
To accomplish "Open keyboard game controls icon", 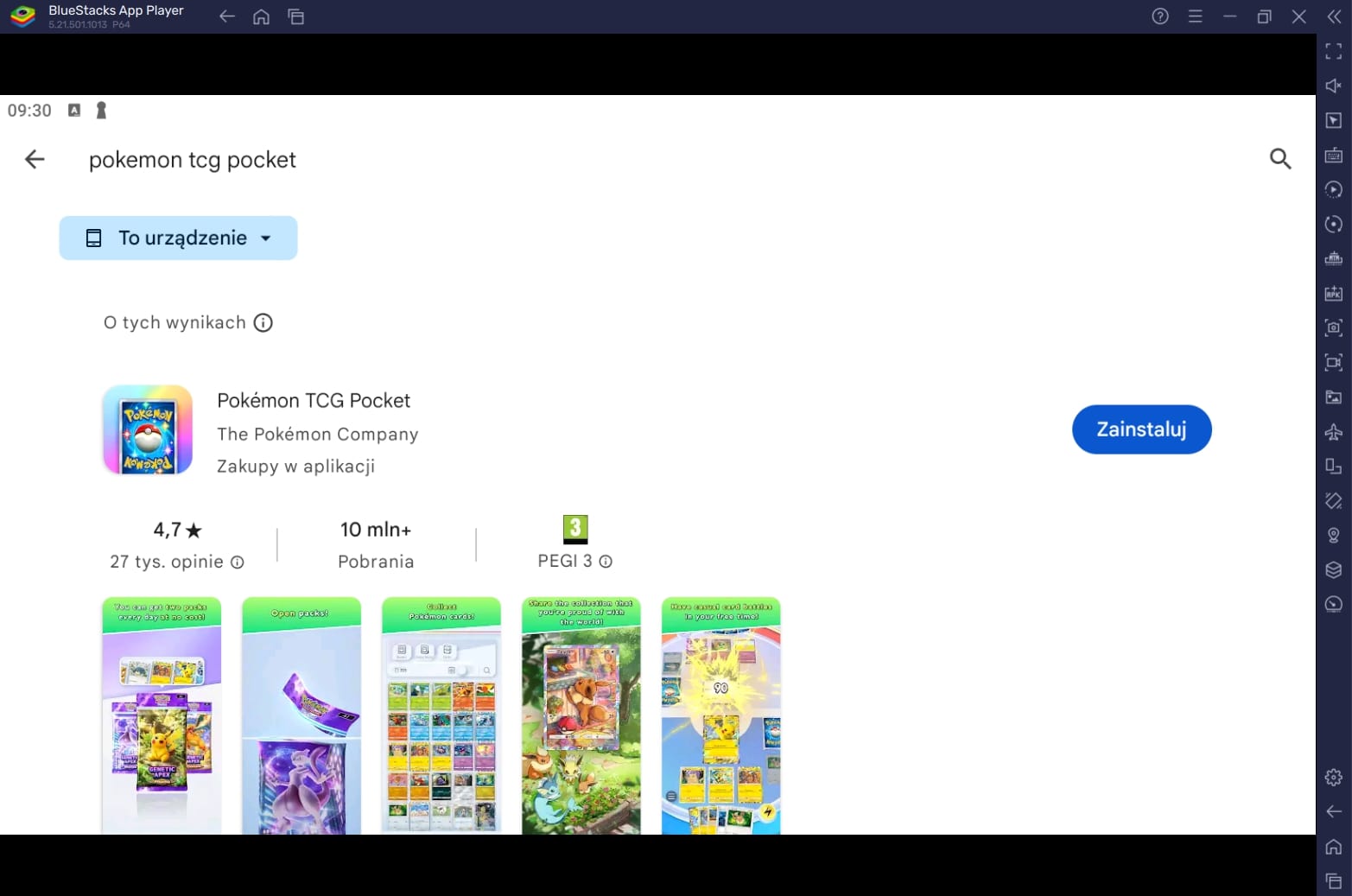I will point(1334,156).
